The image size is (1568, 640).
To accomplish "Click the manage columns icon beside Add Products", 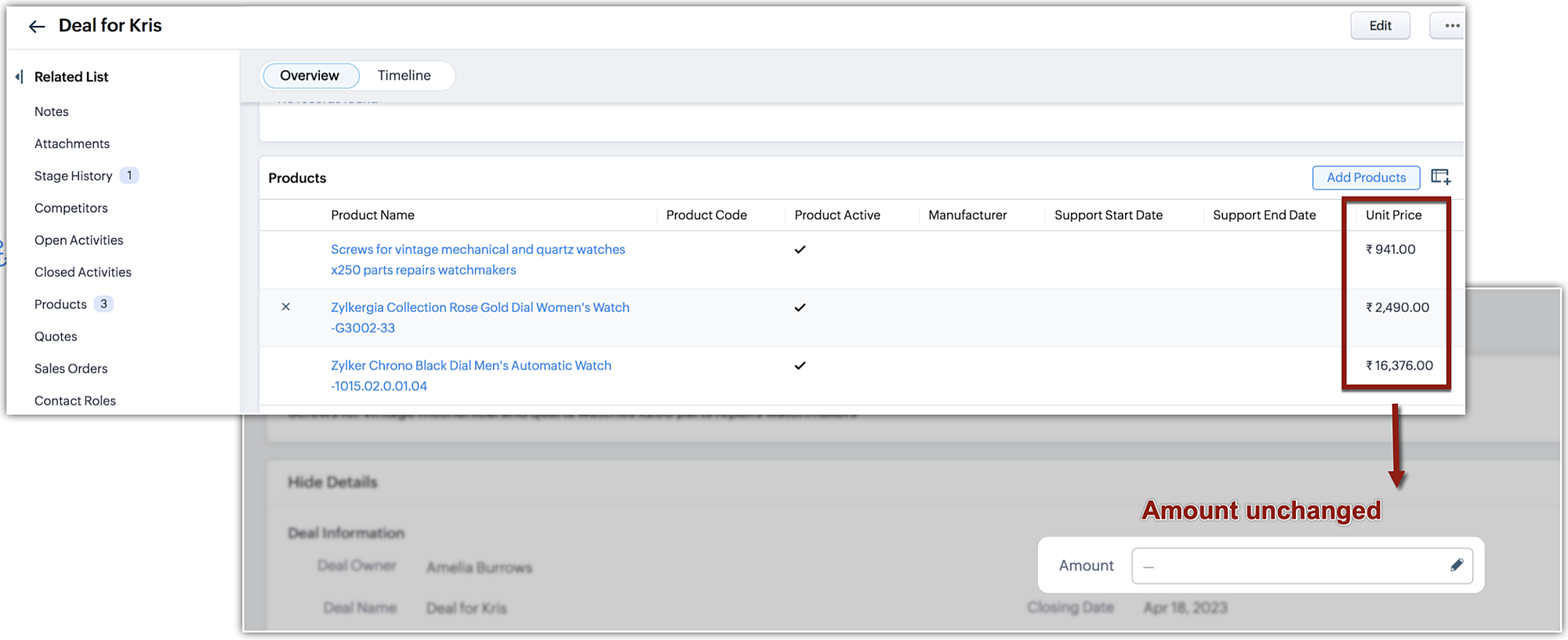I will point(1440,177).
